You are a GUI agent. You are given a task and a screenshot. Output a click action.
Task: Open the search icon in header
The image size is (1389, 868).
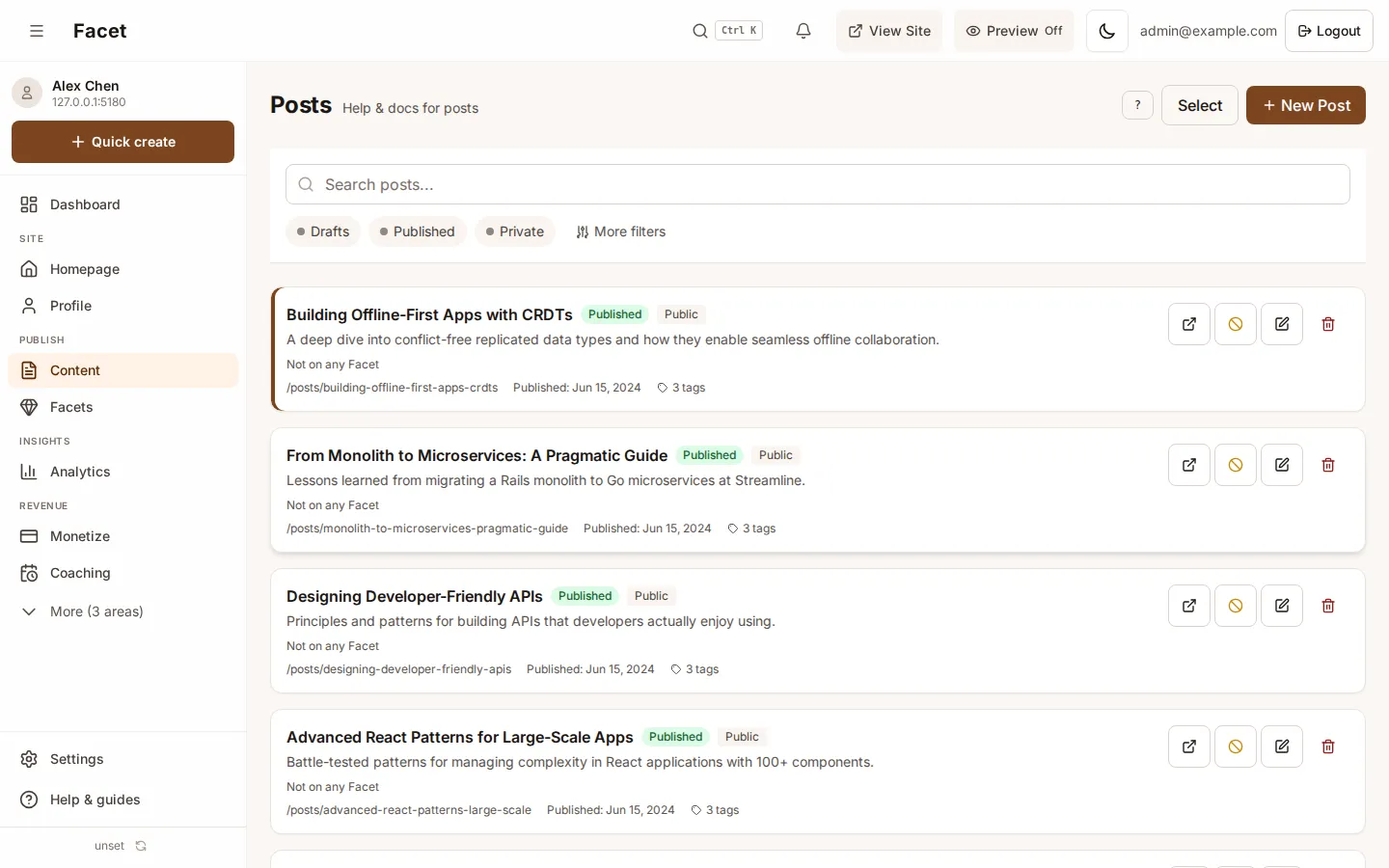tap(700, 31)
